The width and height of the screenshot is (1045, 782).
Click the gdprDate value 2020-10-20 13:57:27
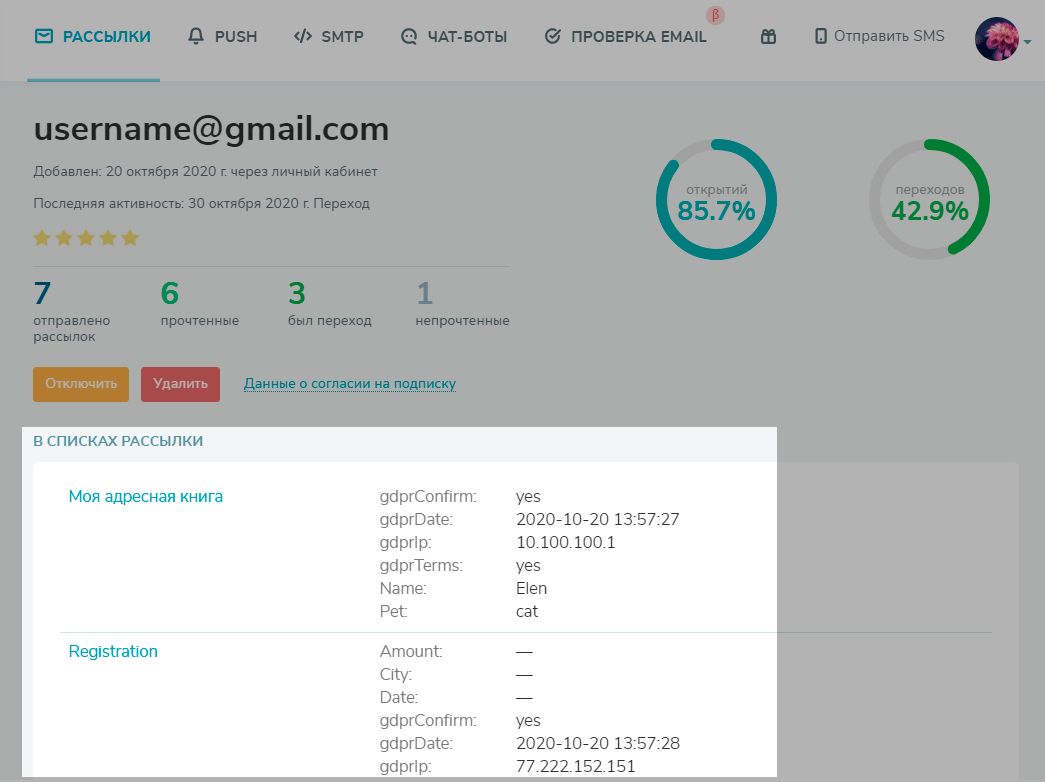point(598,519)
